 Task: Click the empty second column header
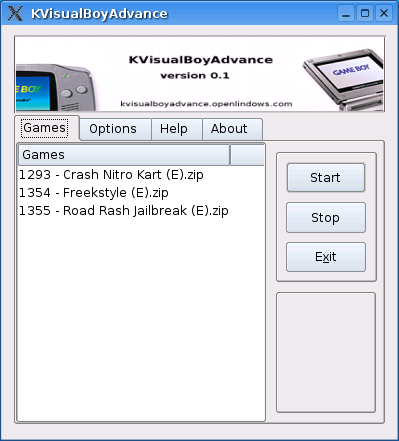point(247,155)
